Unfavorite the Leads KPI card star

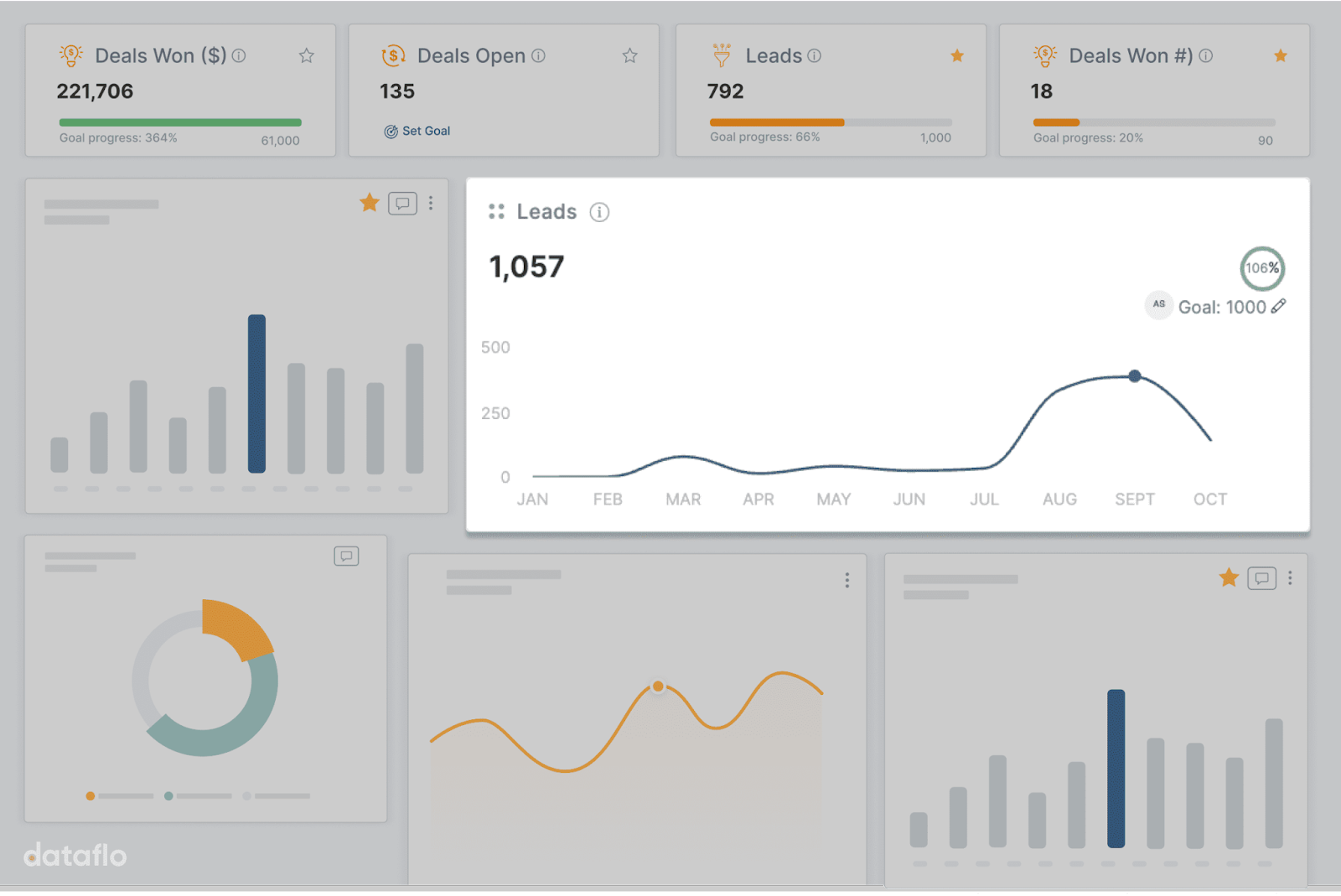click(956, 55)
